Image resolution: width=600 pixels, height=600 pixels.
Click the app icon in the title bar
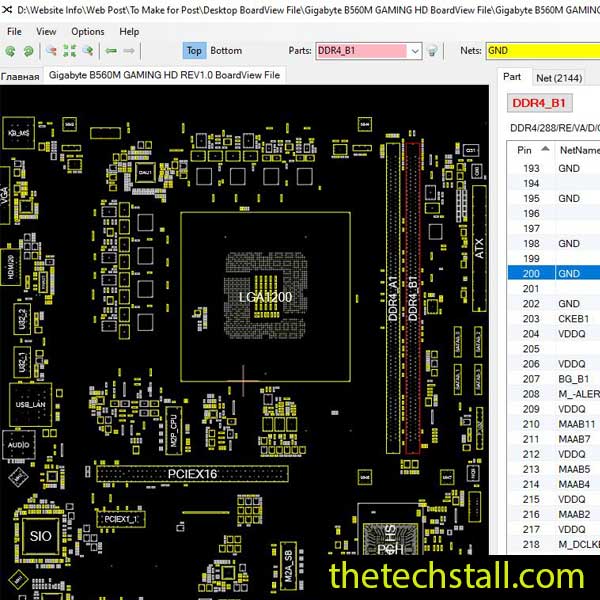pyautogui.click(x=6, y=10)
